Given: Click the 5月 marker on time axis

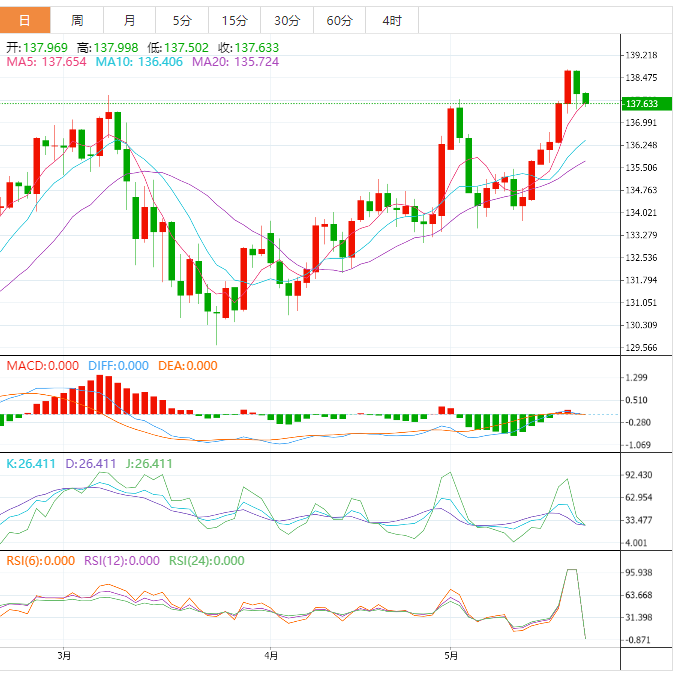Looking at the screenshot, I should point(451,656).
